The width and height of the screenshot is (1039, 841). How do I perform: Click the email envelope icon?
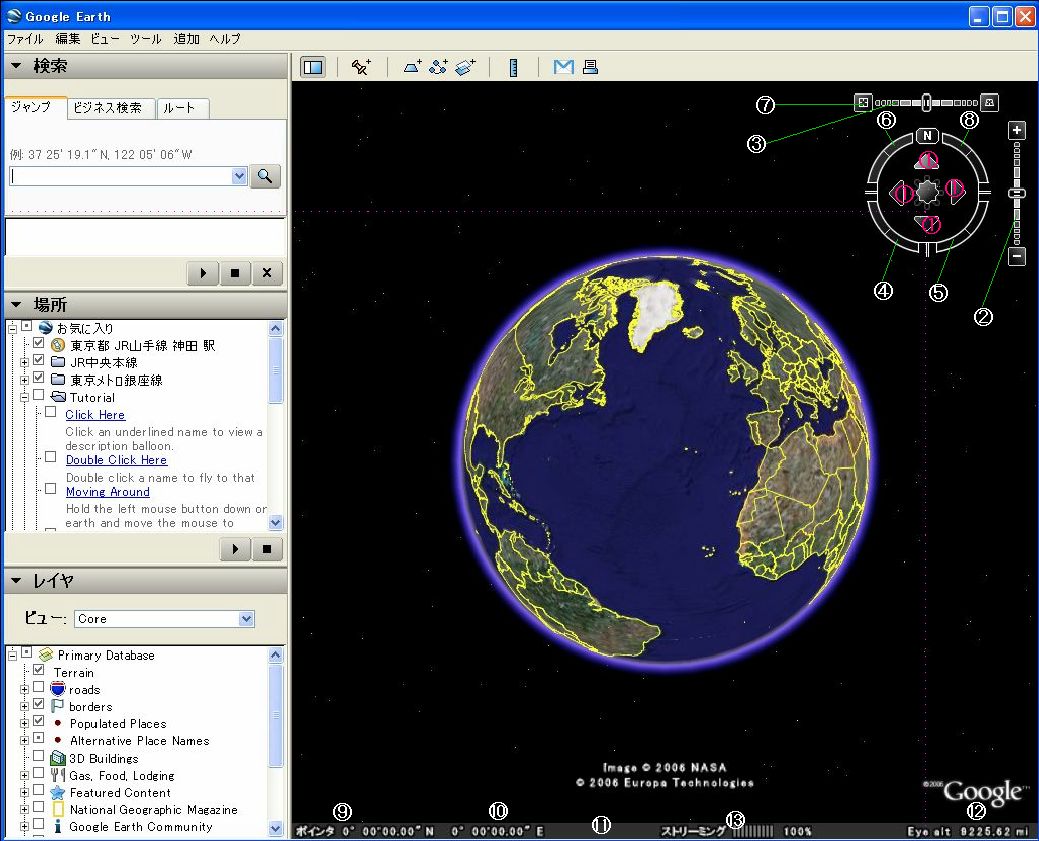click(x=564, y=67)
